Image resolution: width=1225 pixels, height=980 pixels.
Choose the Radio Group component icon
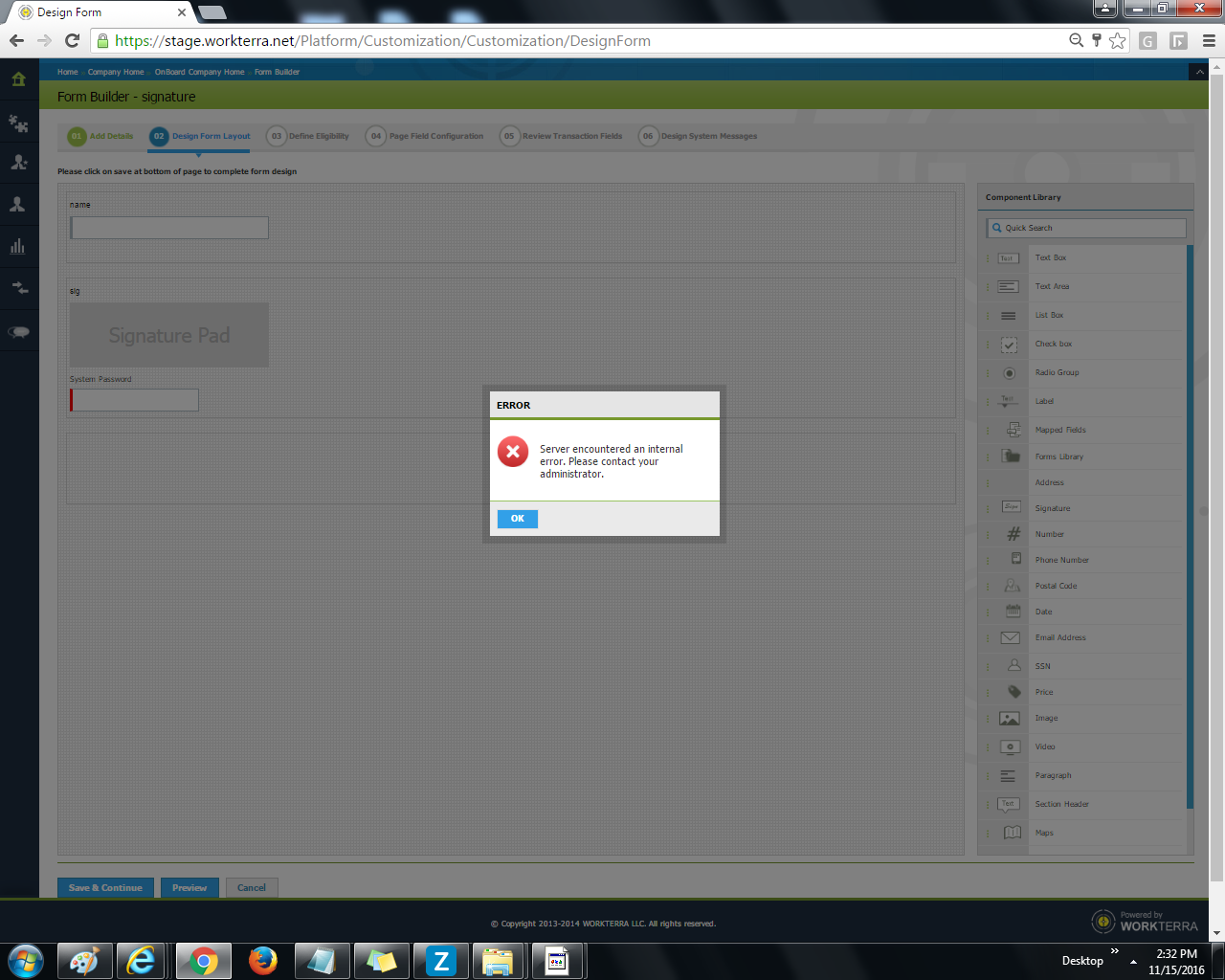(x=1009, y=373)
